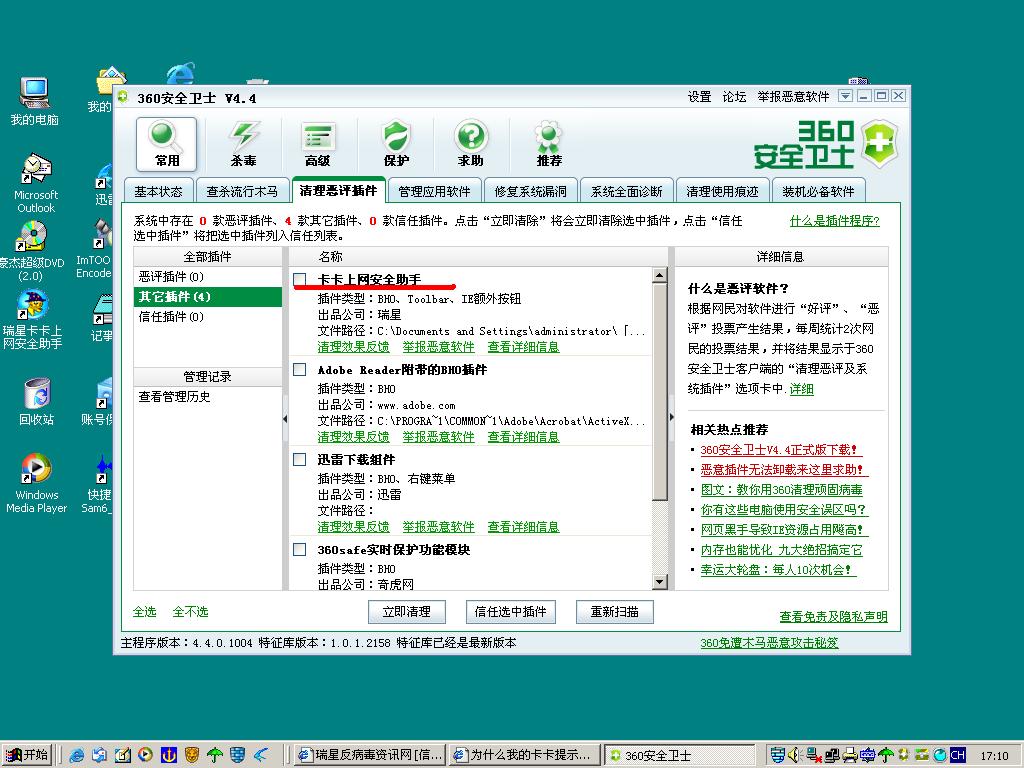1024x768 pixels.
Task: Click plugin list scrollbar up arrow
Action: [x=660, y=275]
